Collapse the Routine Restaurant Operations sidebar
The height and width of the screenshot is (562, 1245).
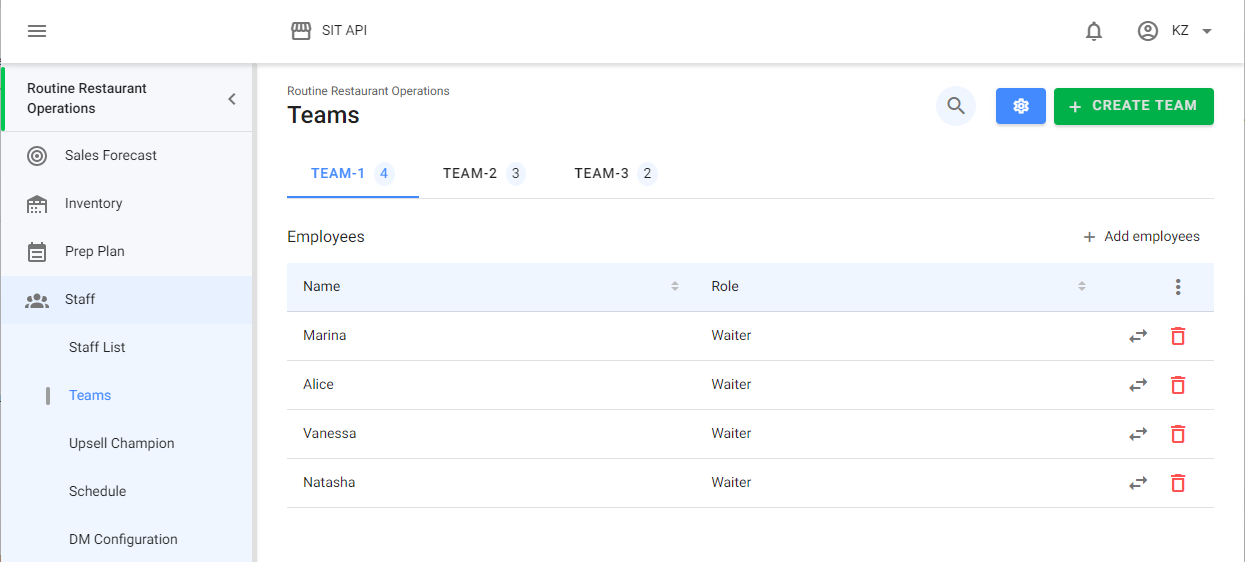point(232,99)
